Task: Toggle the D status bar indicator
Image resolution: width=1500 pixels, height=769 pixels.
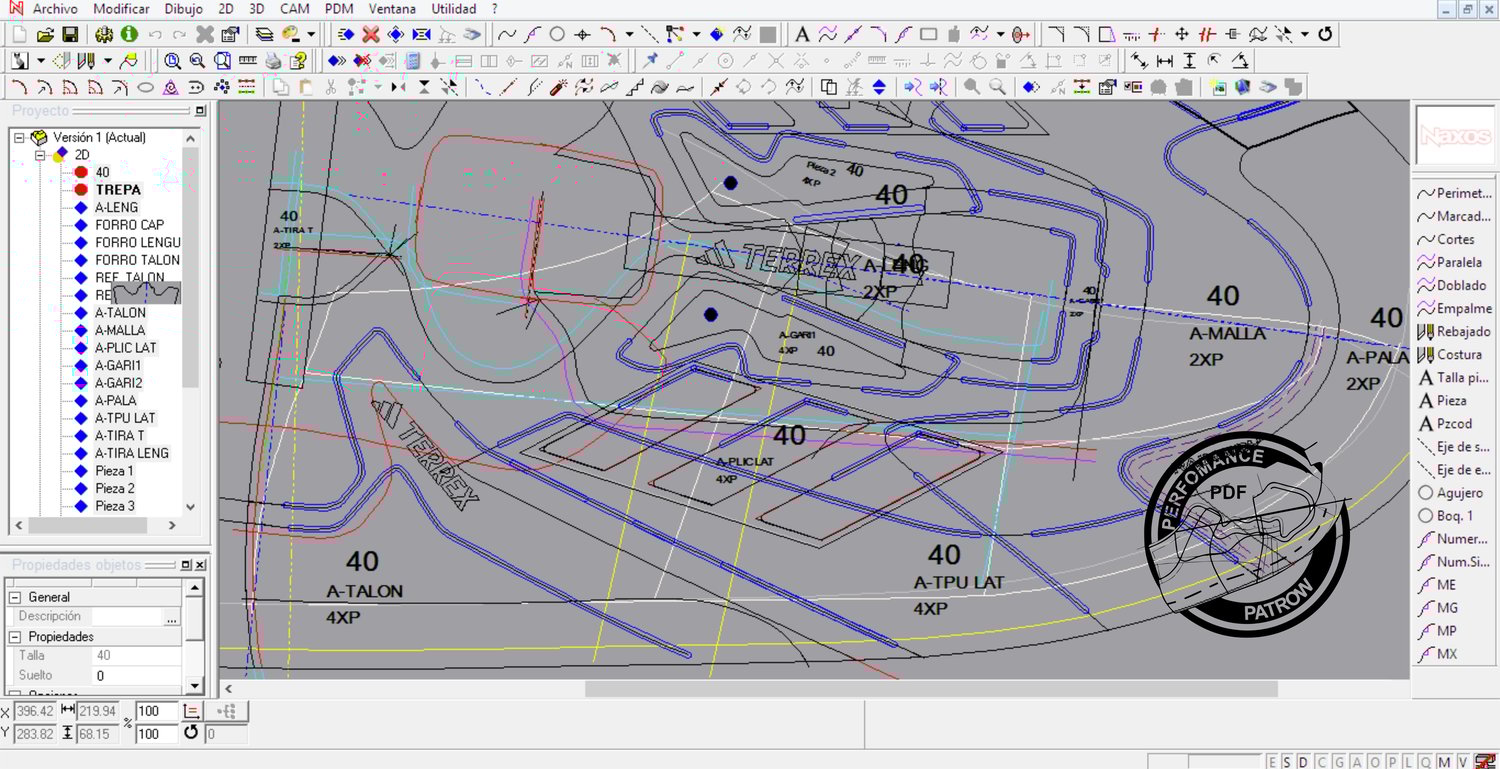Action: click(x=1305, y=762)
